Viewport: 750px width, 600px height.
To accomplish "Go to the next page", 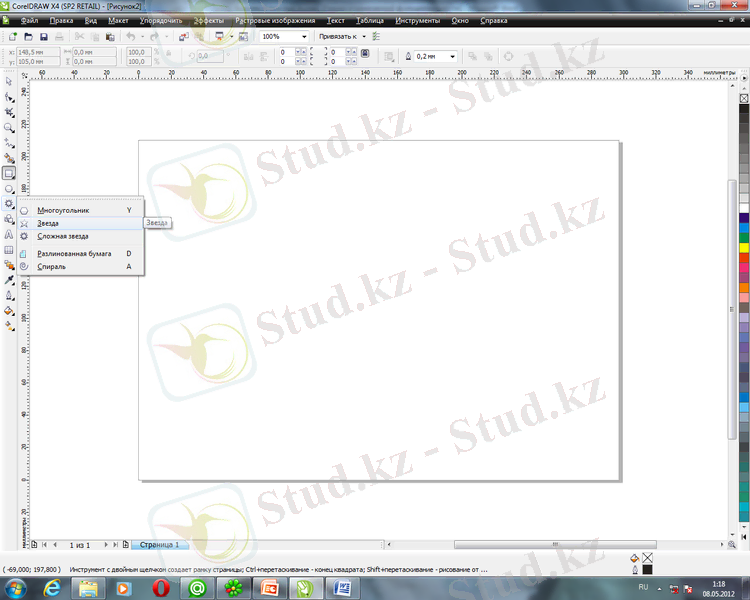I will [106, 544].
